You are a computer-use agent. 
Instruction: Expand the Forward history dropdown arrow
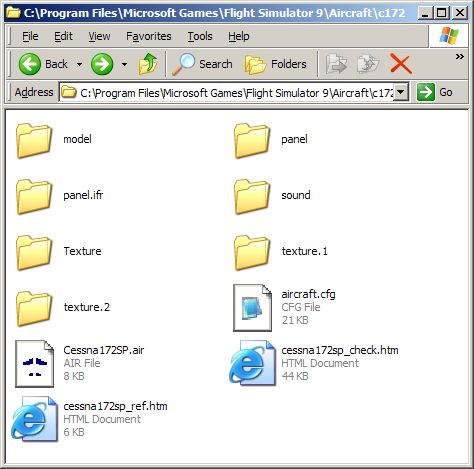point(124,64)
